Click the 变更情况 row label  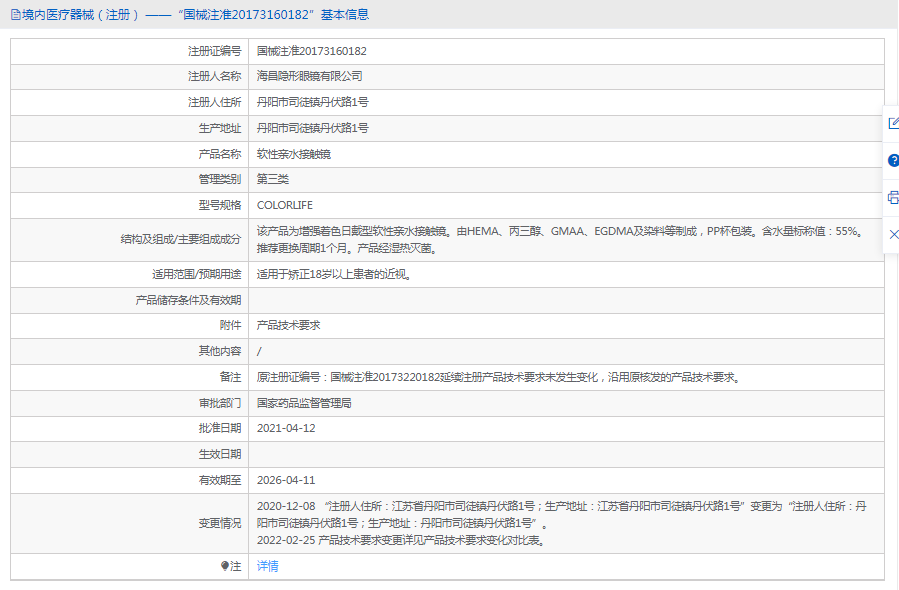[x=219, y=523]
